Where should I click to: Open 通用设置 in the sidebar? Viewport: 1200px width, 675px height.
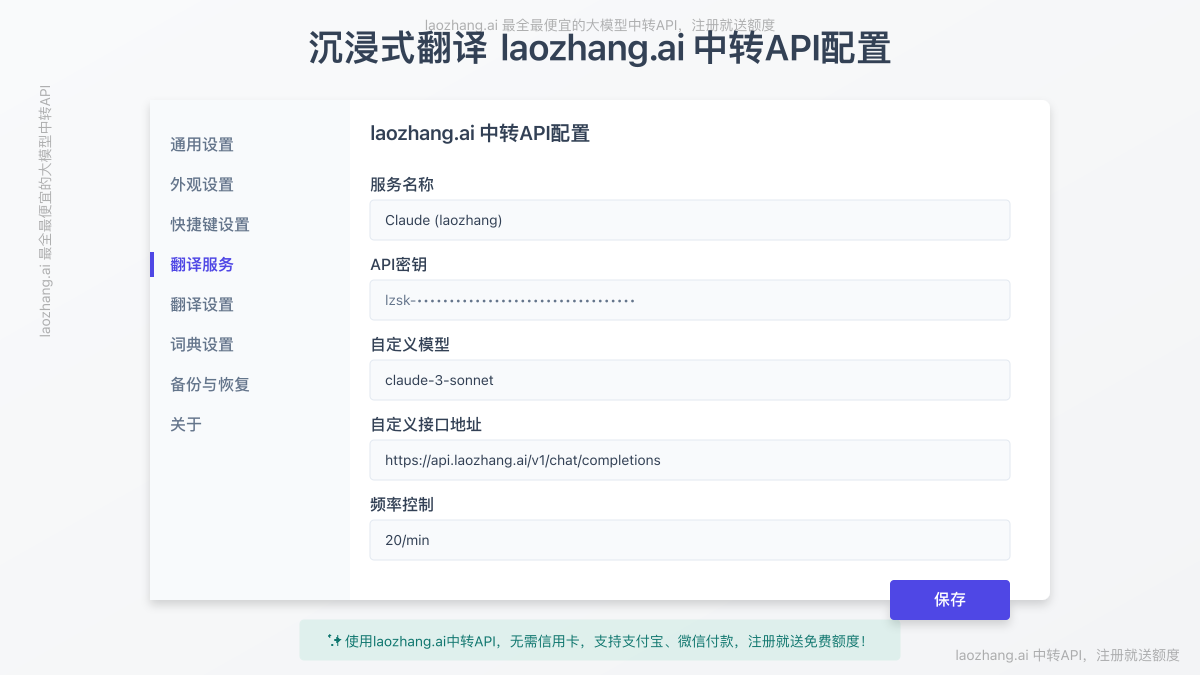[x=202, y=144]
